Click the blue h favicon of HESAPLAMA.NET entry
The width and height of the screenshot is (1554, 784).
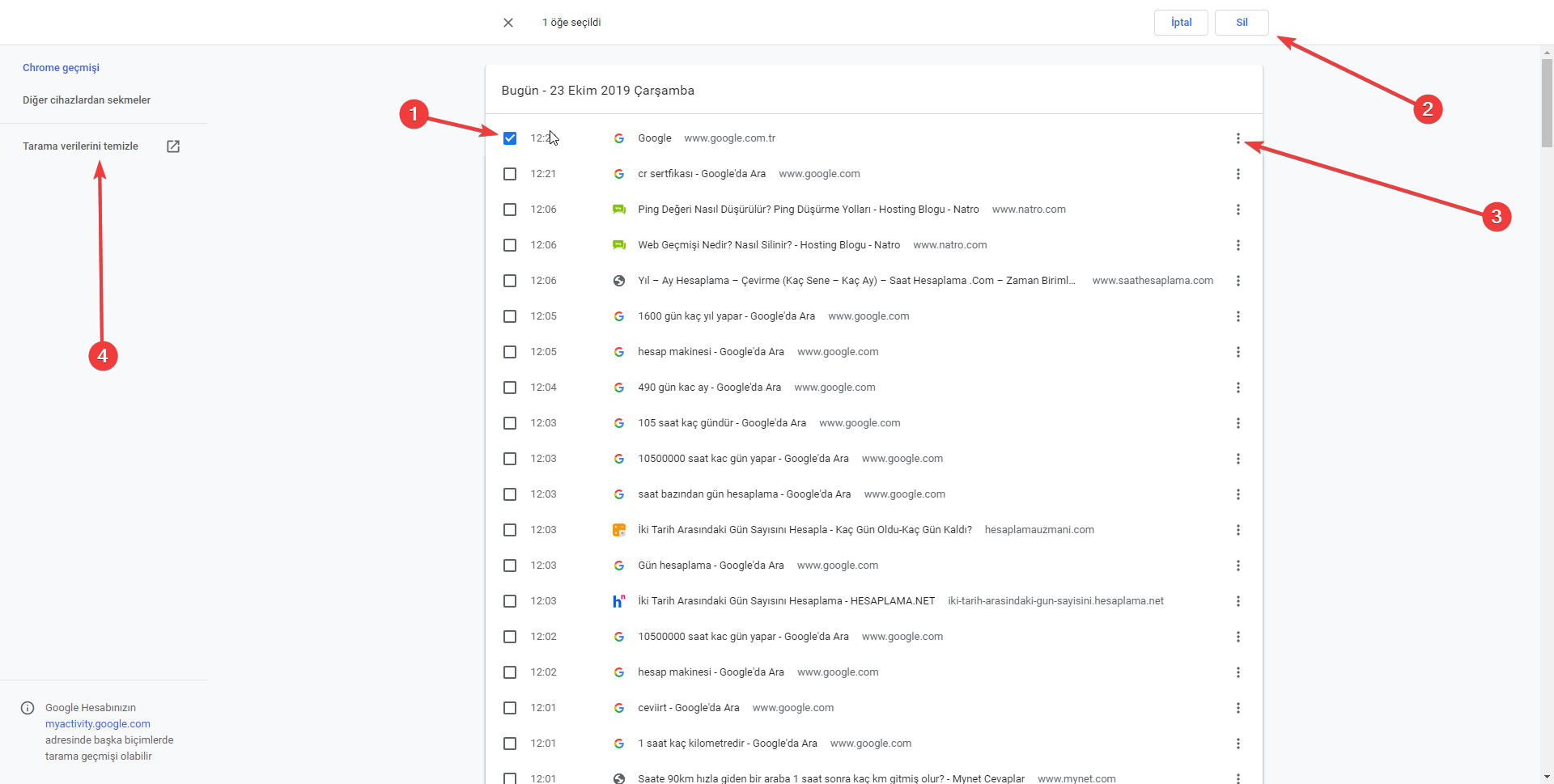tap(619, 601)
